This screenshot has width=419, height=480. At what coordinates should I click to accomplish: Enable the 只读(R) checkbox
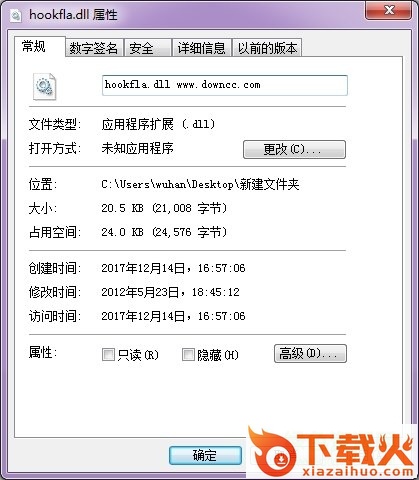(x=108, y=355)
